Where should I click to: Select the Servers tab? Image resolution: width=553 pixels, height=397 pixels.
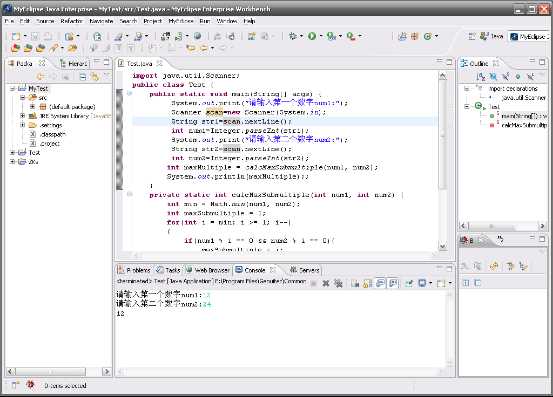305,270
